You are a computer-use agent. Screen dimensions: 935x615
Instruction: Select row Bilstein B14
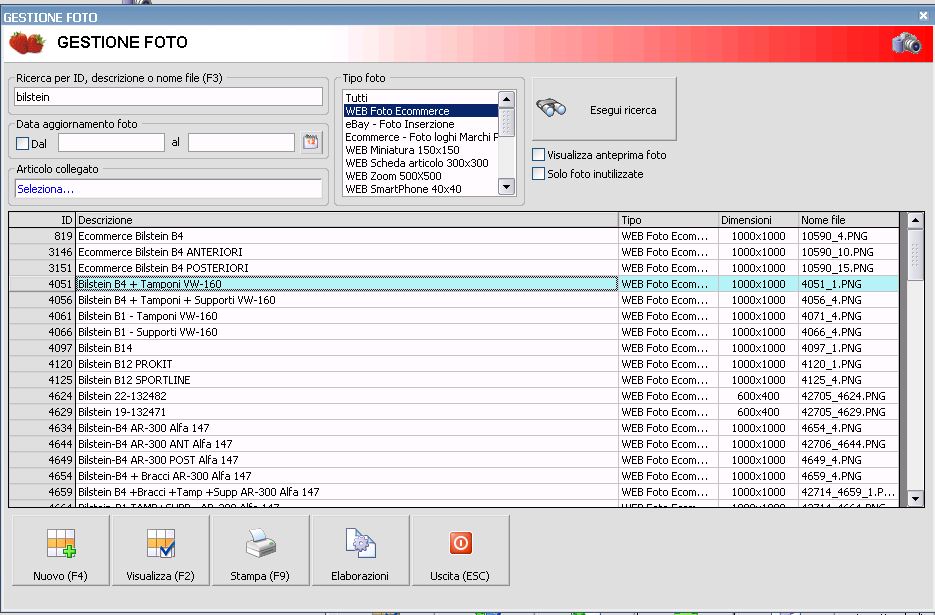[454, 348]
